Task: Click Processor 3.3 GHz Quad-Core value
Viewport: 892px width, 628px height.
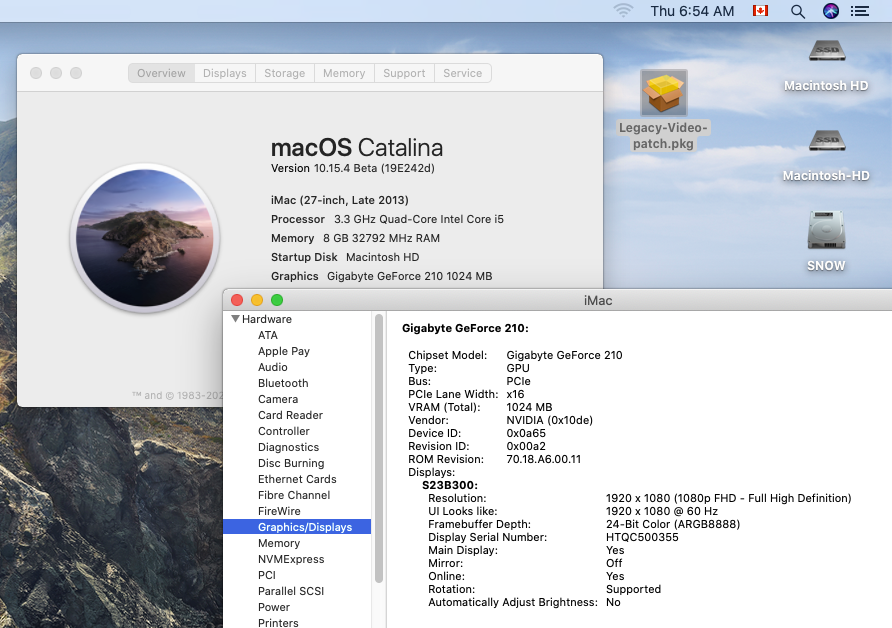Action: (419, 219)
